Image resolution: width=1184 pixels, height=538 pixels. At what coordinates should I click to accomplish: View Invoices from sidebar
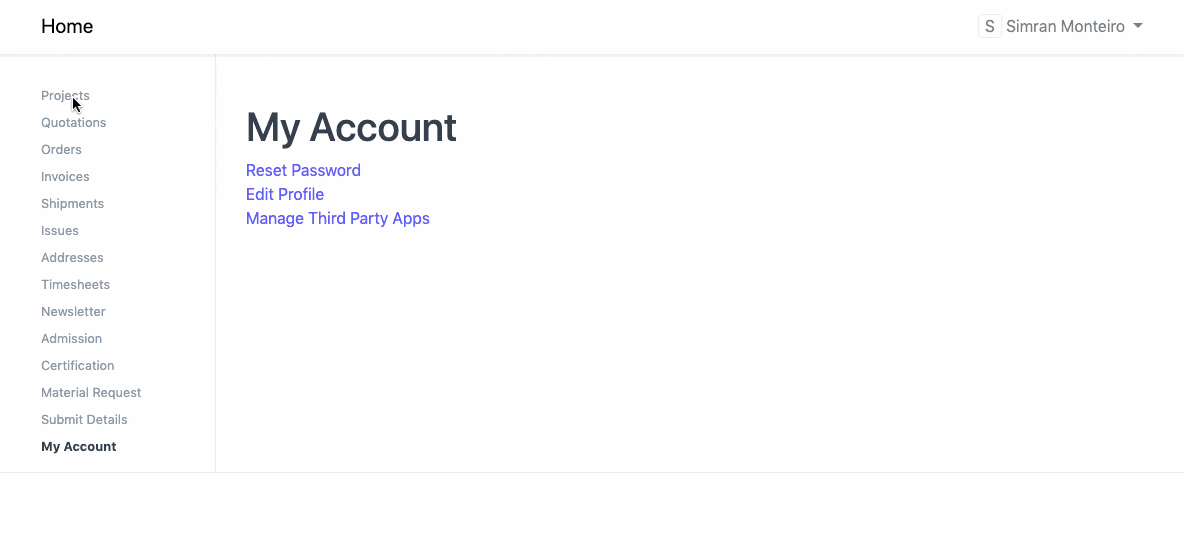click(65, 177)
